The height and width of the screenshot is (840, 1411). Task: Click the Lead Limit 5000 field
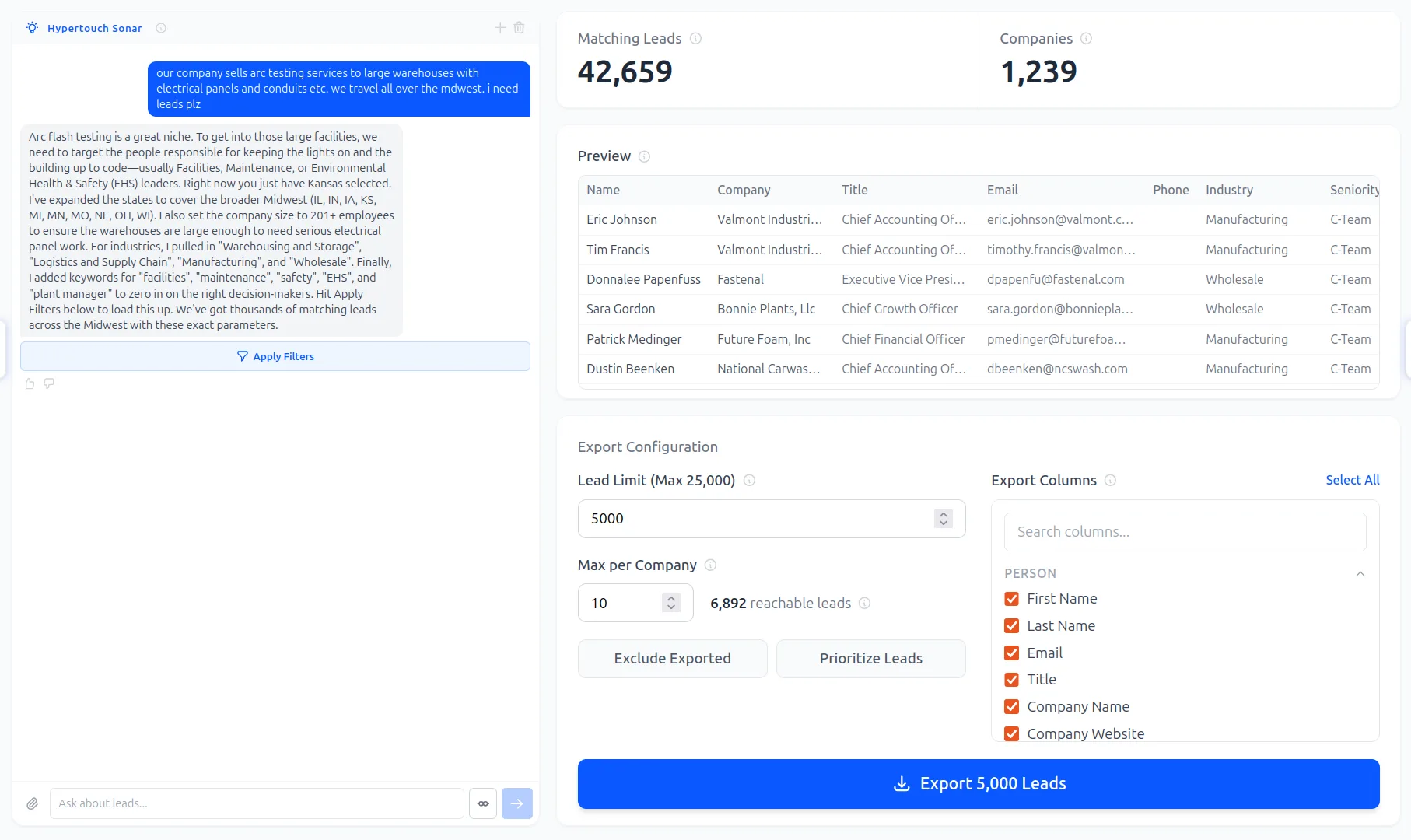click(x=772, y=519)
